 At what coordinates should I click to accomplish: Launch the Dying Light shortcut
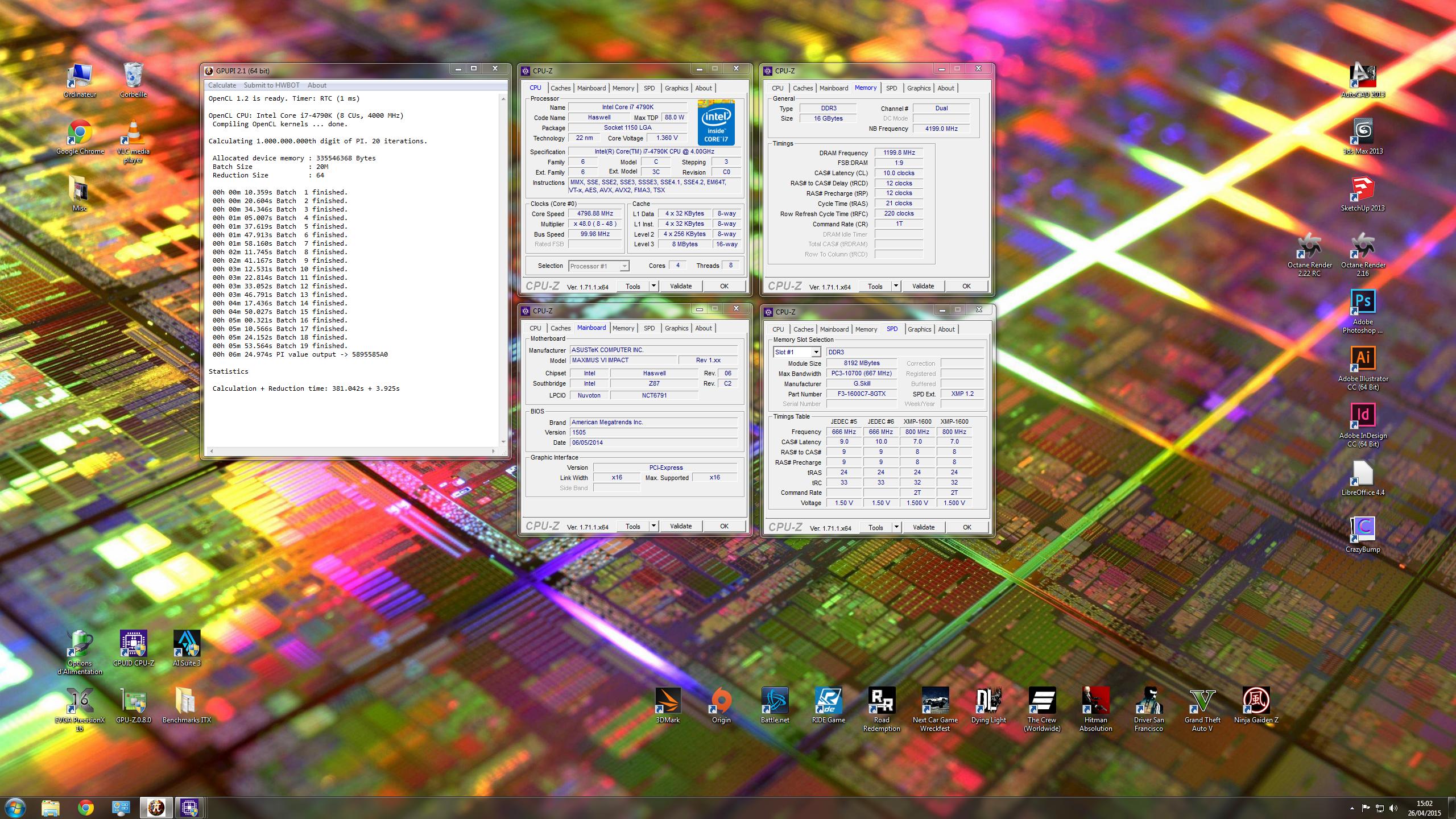988,705
